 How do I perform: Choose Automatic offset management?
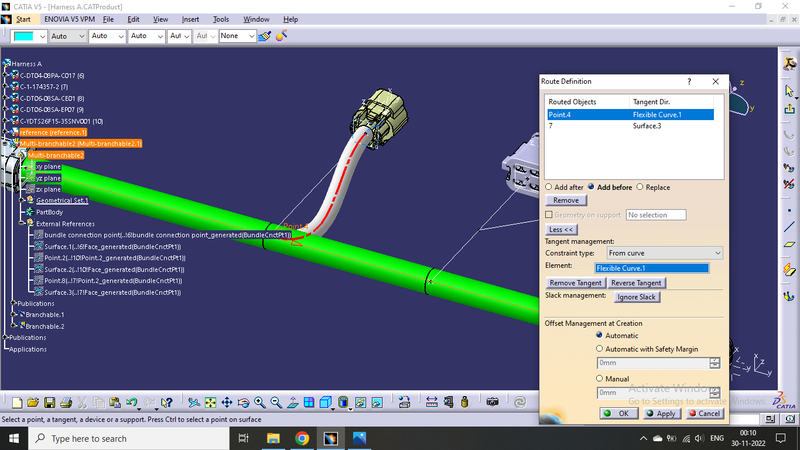pos(599,335)
